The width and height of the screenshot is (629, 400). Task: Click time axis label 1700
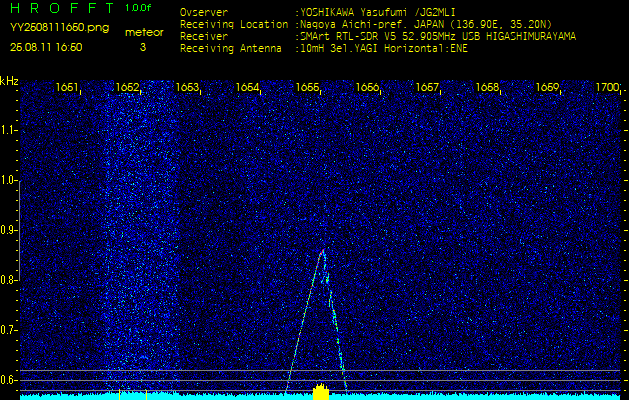click(x=608, y=87)
